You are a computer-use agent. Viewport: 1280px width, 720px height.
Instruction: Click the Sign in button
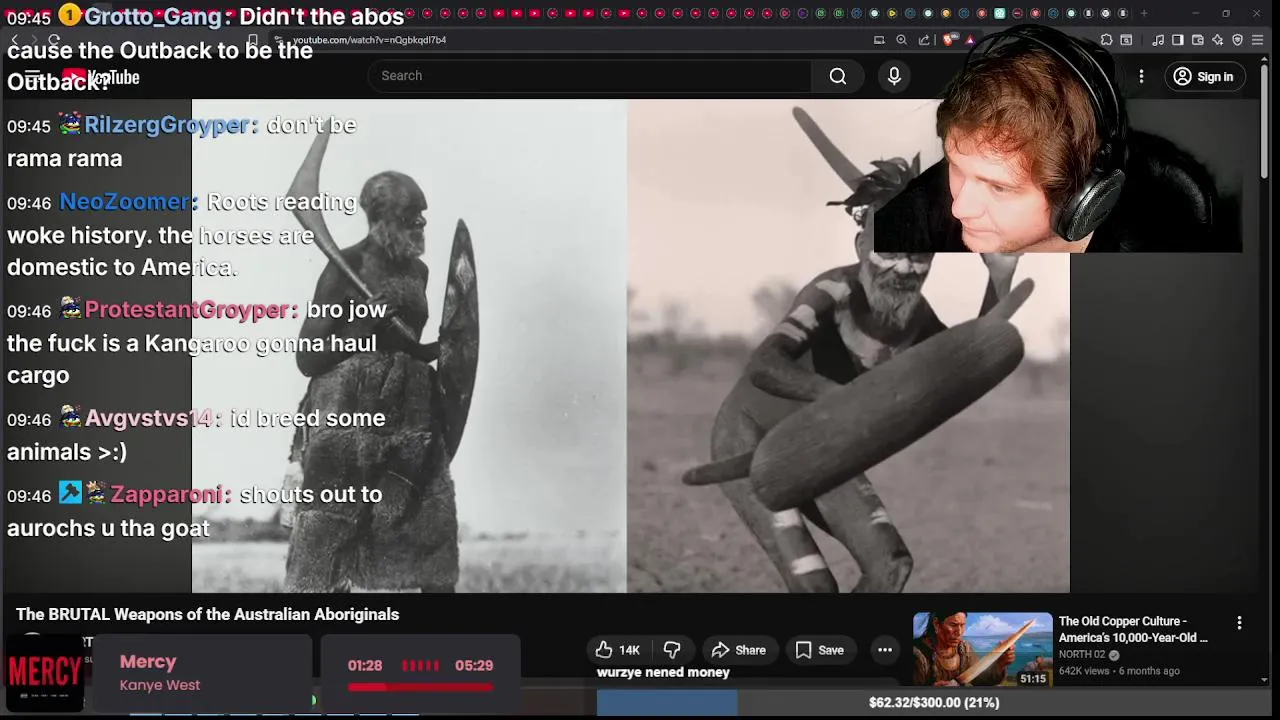click(x=1204, y=76)
